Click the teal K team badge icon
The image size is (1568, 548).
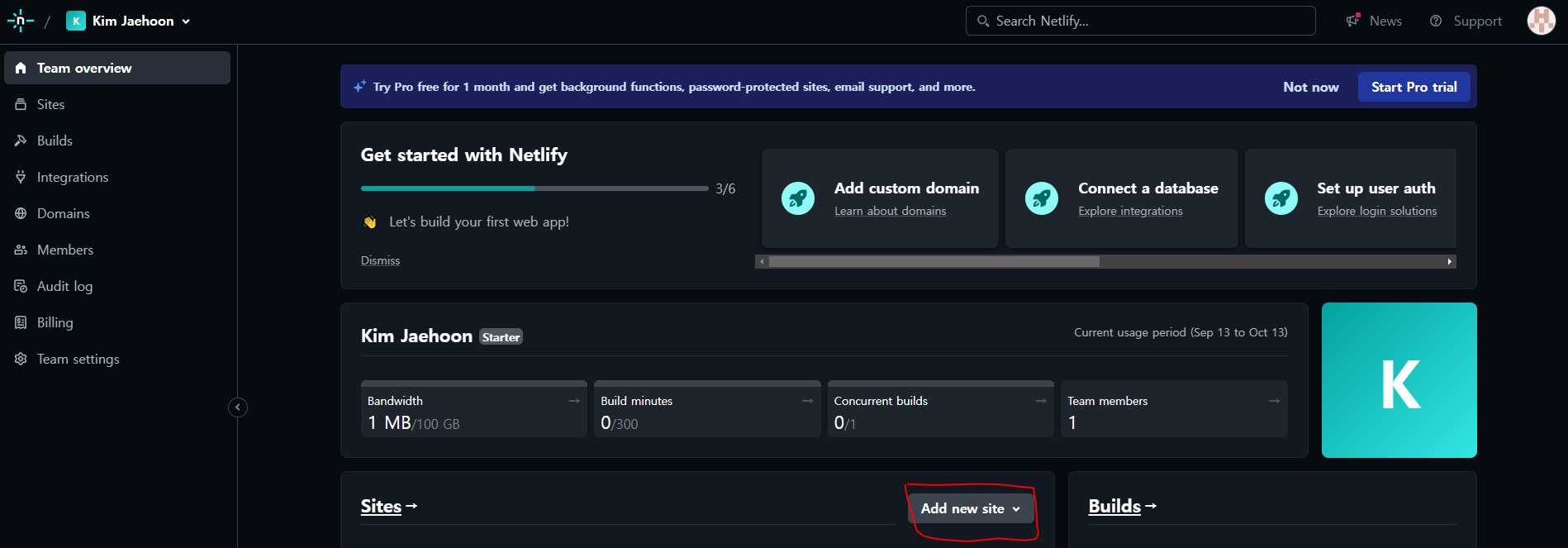pyautogui.click(x=76, y=21)
